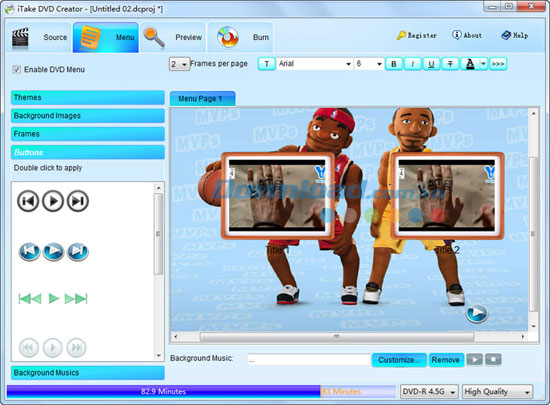The image size is (550, 405).
Task: Click the >>> more options button
Action: (x=498, y=64)
